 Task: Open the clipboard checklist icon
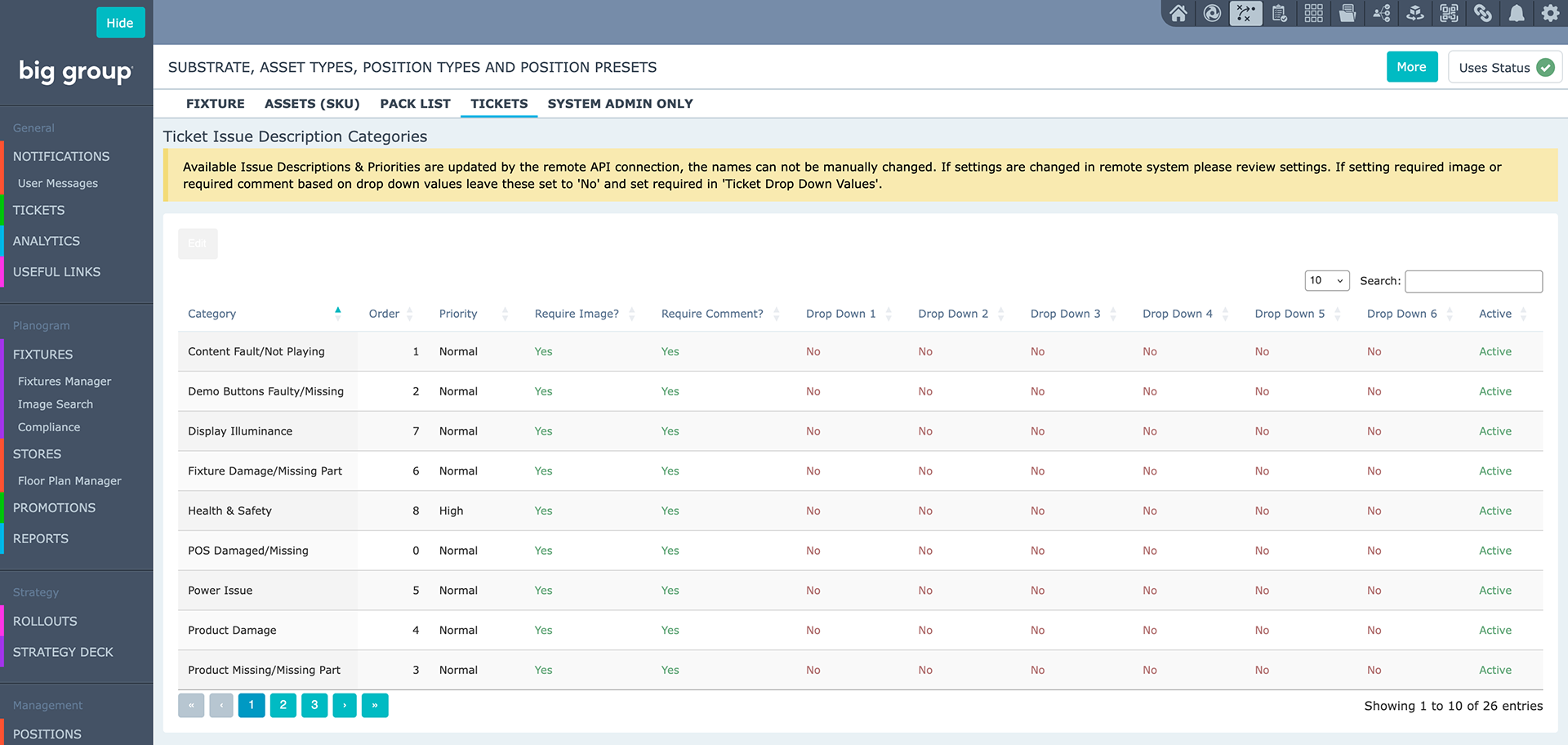click(1280, 13)
